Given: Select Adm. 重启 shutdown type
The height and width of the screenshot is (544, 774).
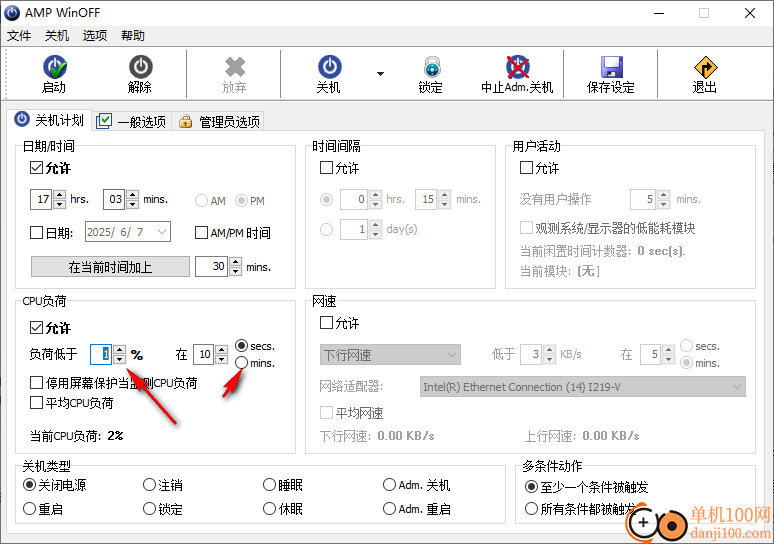Looking at the screenshot, I should (389, 508).
